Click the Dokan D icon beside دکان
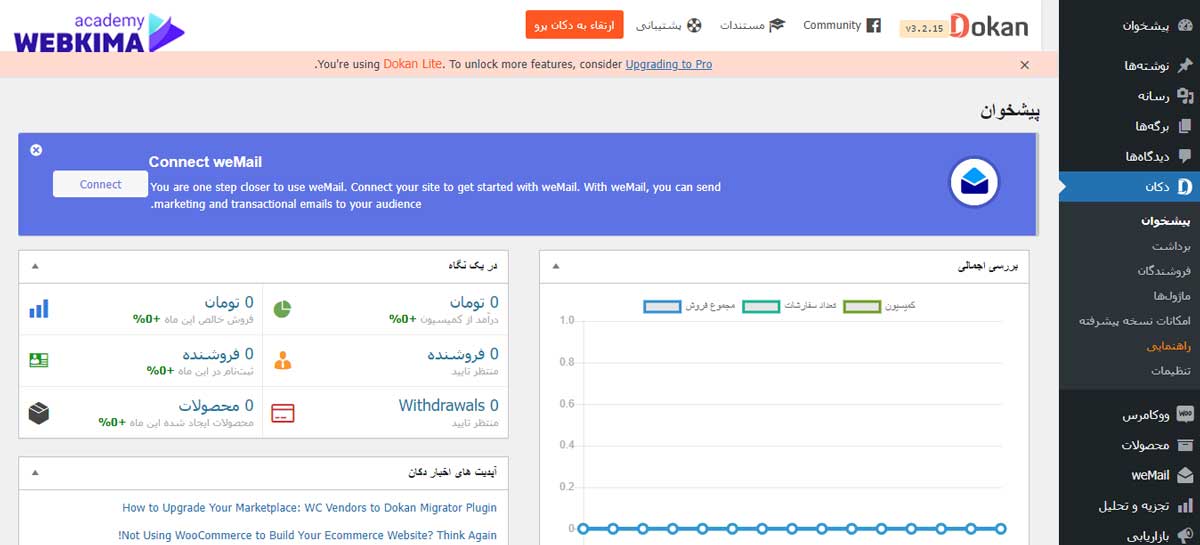 (1185, 186)
